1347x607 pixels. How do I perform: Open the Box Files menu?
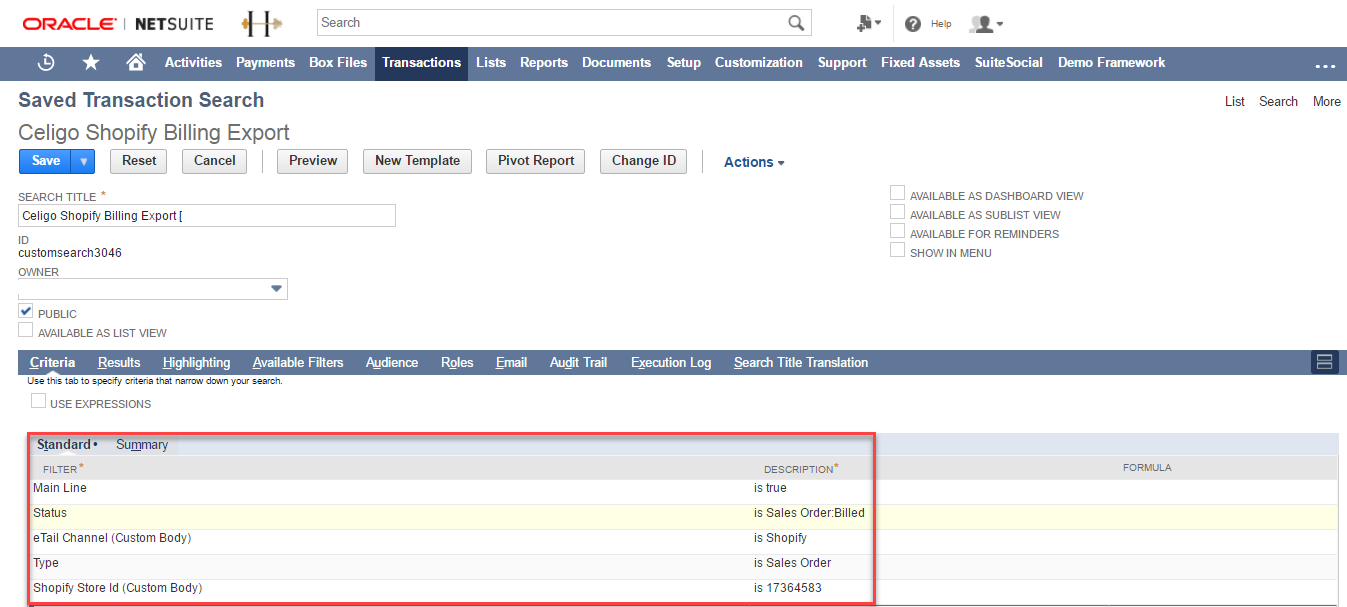[x=338, y=62]
